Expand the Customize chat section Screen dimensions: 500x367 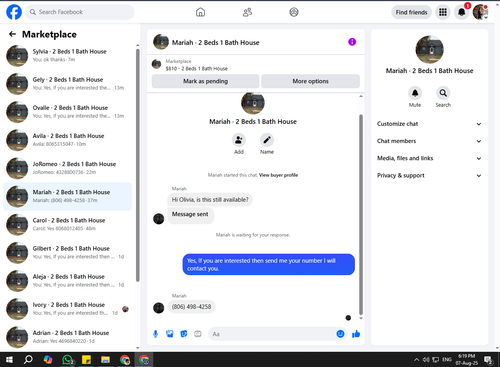point(429,124)
